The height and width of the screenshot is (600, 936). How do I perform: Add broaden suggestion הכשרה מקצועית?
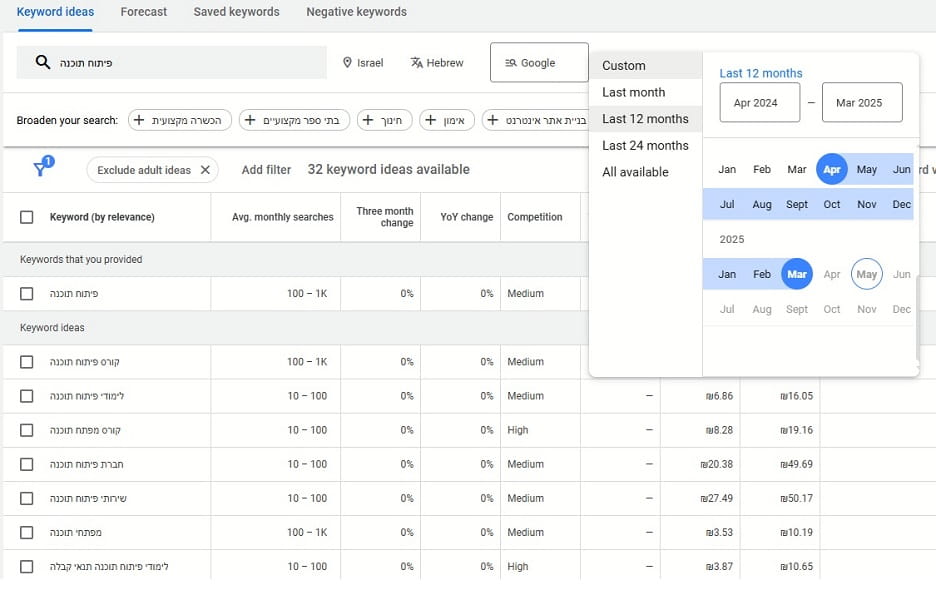click(180, 120)
